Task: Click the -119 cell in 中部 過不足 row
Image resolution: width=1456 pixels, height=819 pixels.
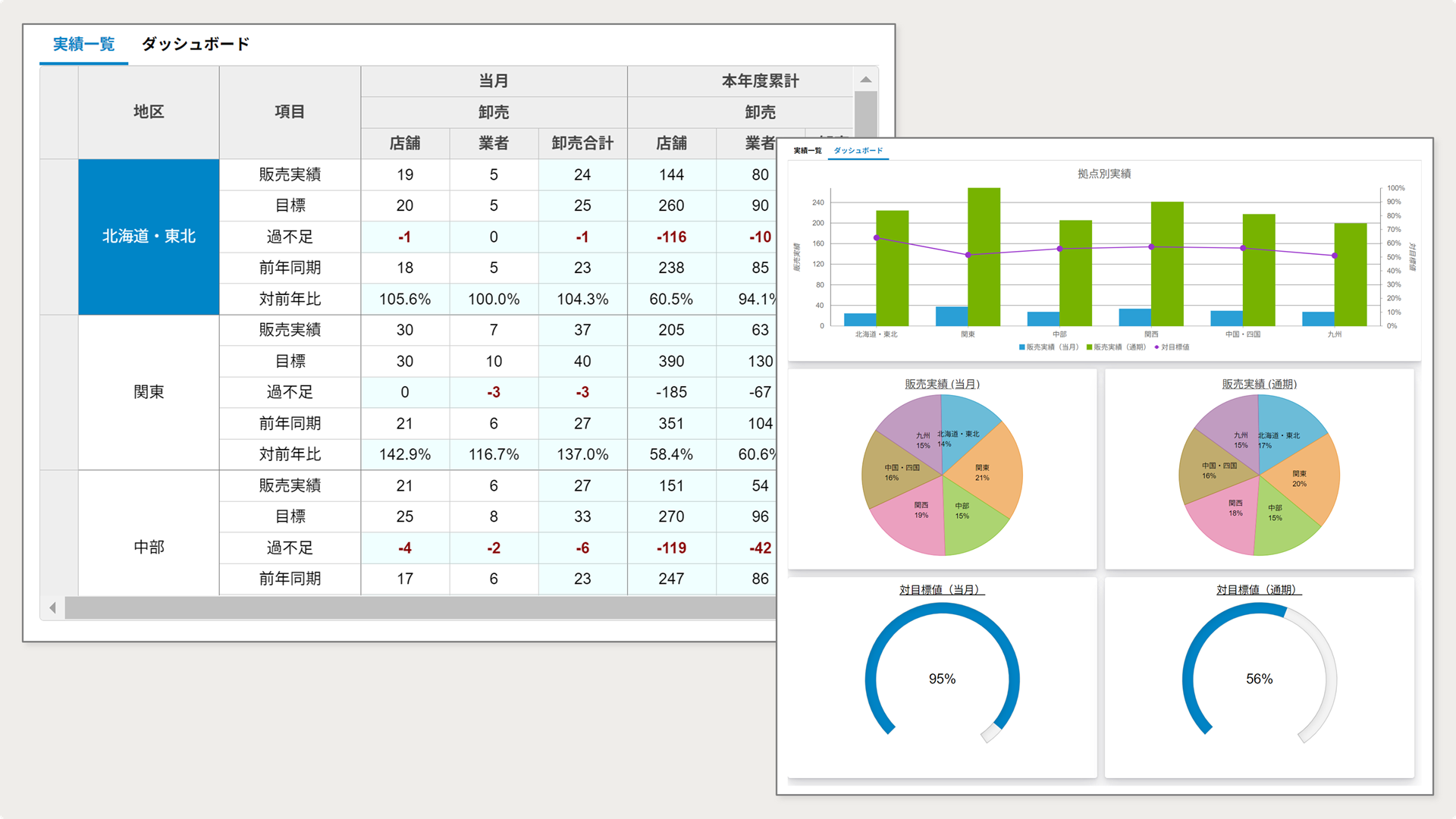Action: pyautogui.click(x=671, y=548)
